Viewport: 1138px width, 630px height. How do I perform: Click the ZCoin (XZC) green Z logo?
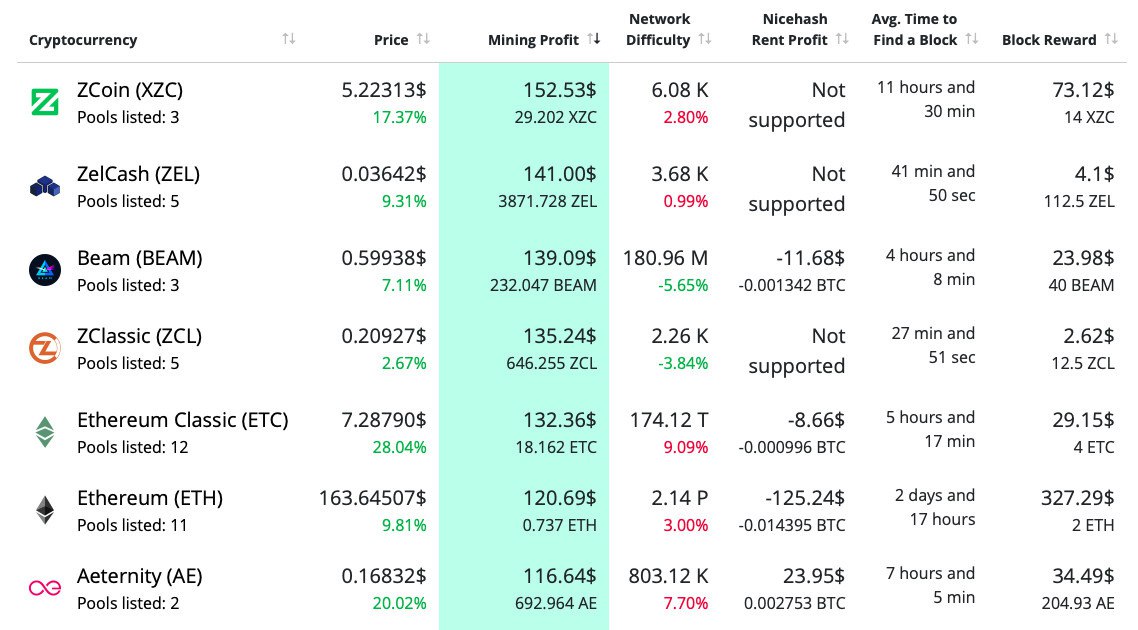pyautogui.click(x=44, y=102)
